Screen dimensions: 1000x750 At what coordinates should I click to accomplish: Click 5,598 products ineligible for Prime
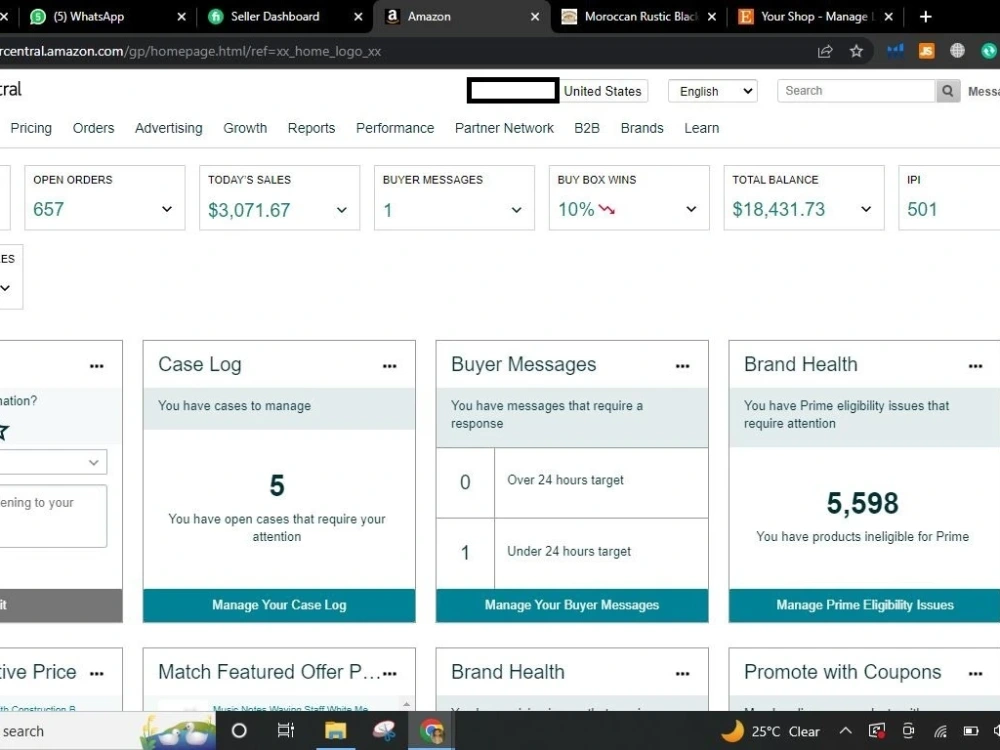[x=862, y=503]
